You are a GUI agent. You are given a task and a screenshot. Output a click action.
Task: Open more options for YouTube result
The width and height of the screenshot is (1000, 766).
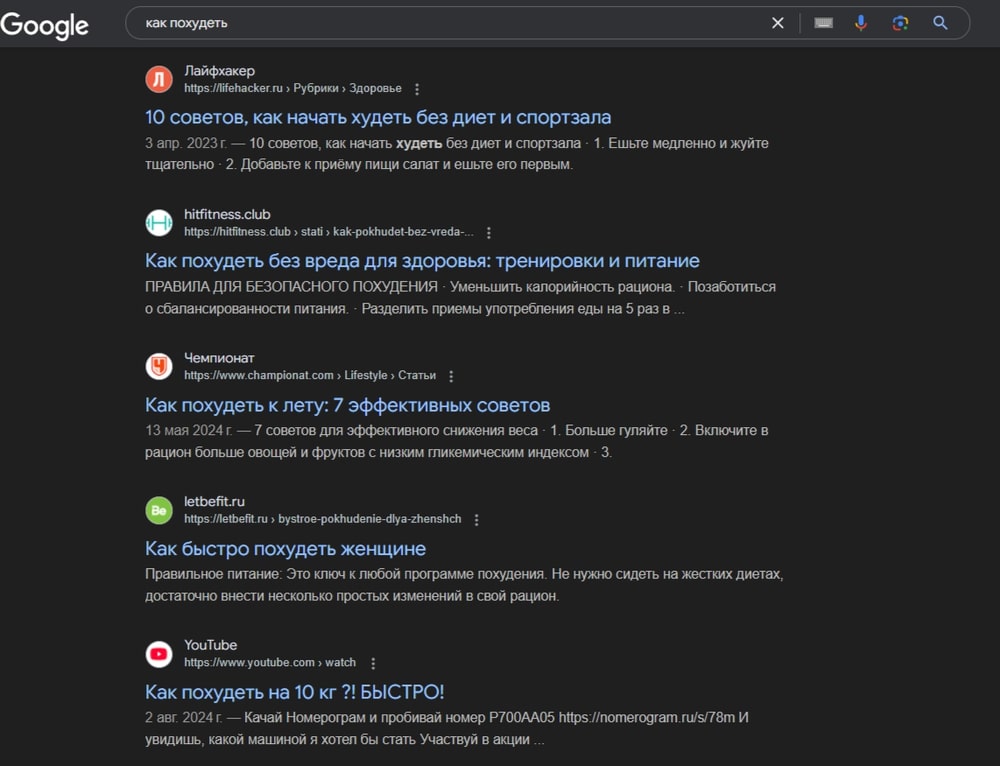click(x=373, y=663)
